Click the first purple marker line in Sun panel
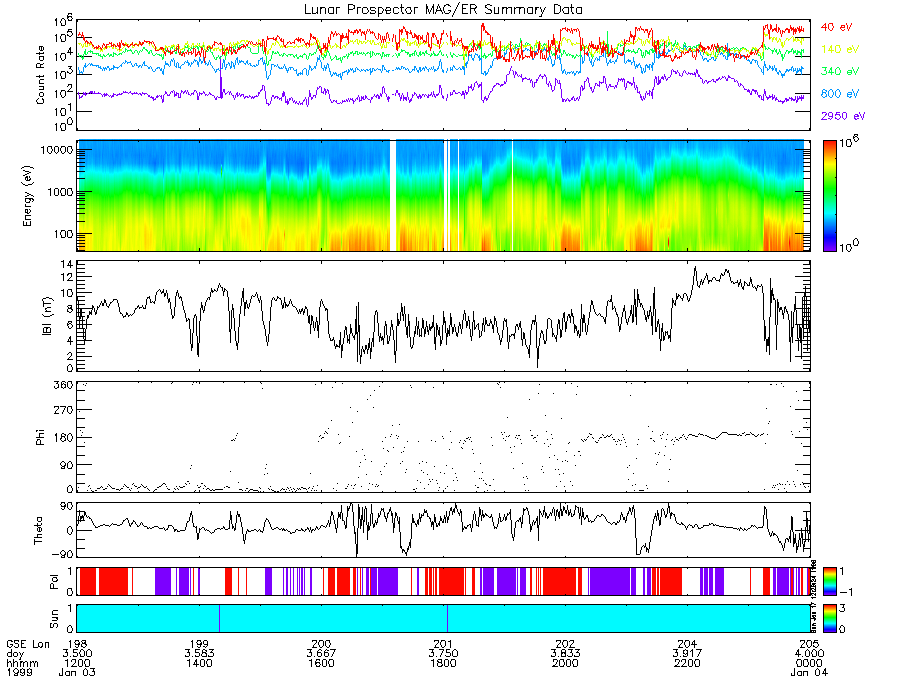The width and height of the screenshot is (900, 700). (x=219, y=618)
